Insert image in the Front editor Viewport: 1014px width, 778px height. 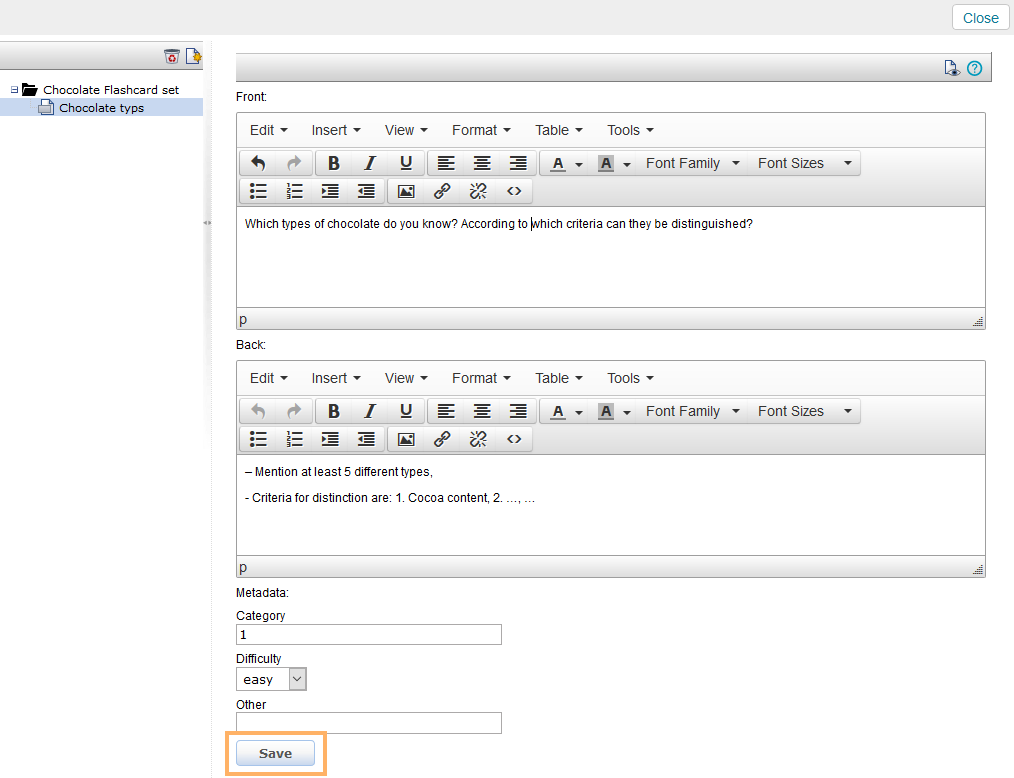pyautogui.click(x=406, y=191)
